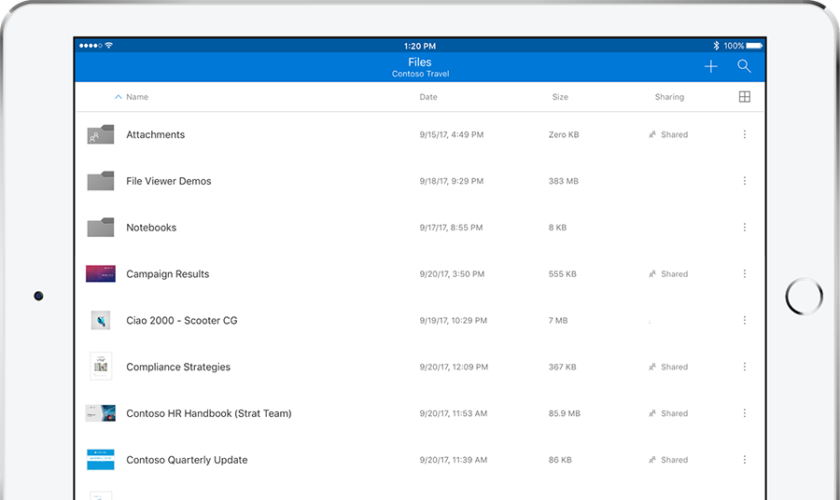
Task: View Shared status of Campaign Results
Action: 669,274
